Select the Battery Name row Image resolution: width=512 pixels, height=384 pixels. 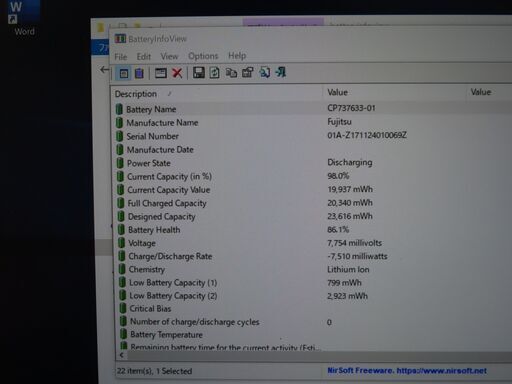(312, 109)
